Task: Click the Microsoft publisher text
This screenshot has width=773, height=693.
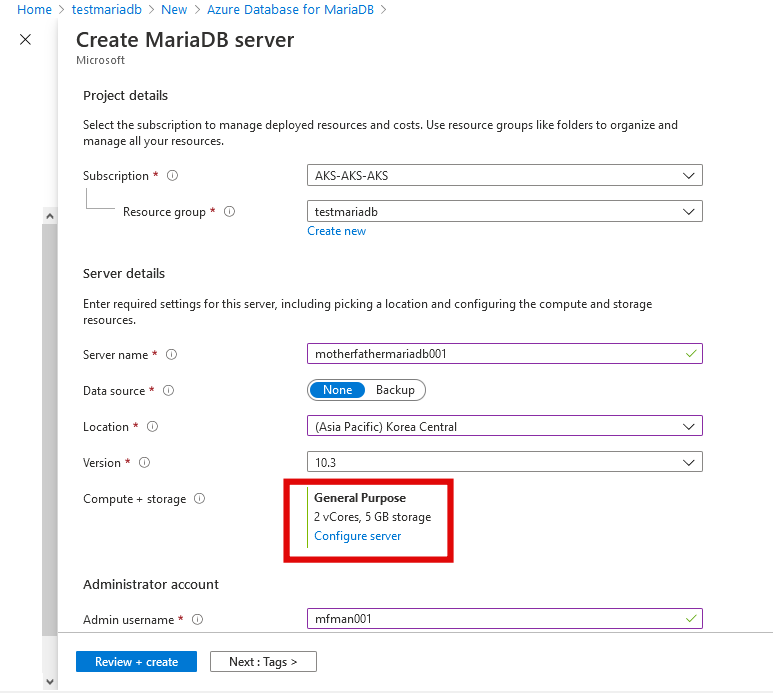Action: (x=101, y=60)
